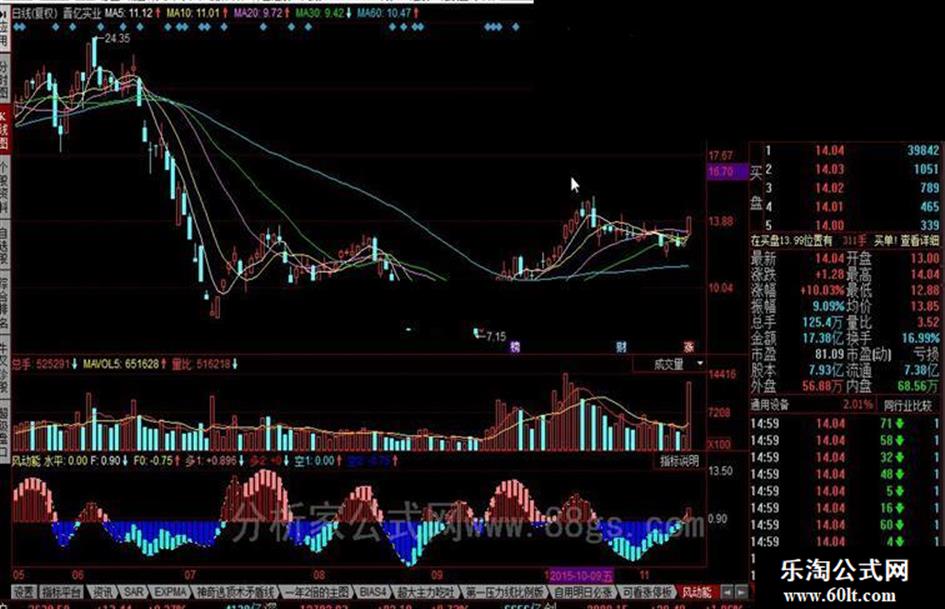This screenshot has width=945, height=609.
Task: Select the 一年2倍的主图 tab
Action: [x=317, y=593]
